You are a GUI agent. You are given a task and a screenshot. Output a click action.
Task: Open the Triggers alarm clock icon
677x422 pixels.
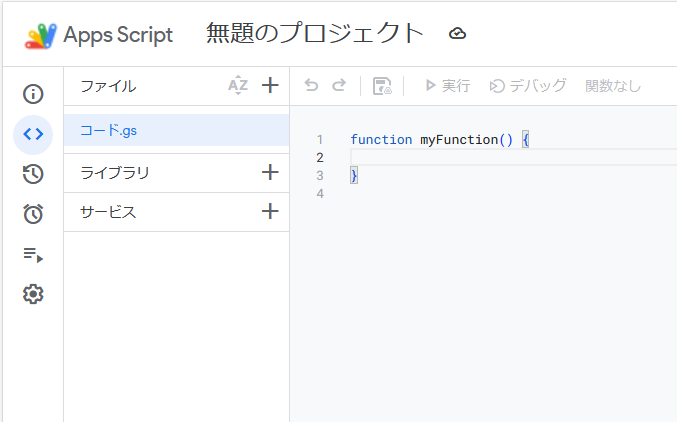(33, 214)
